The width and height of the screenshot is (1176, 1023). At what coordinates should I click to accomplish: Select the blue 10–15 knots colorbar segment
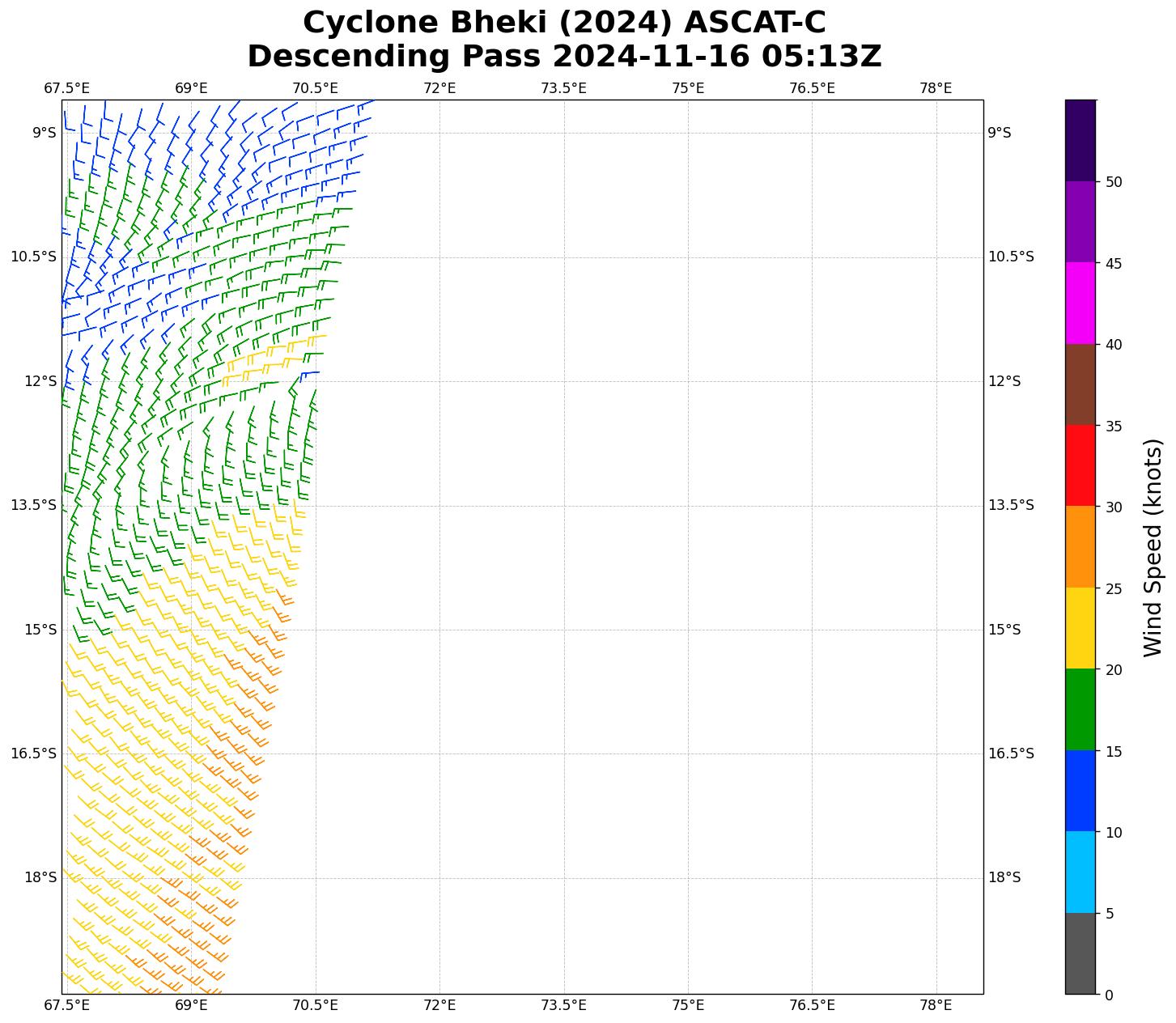pyautogui.click(x=1080, y=791)
